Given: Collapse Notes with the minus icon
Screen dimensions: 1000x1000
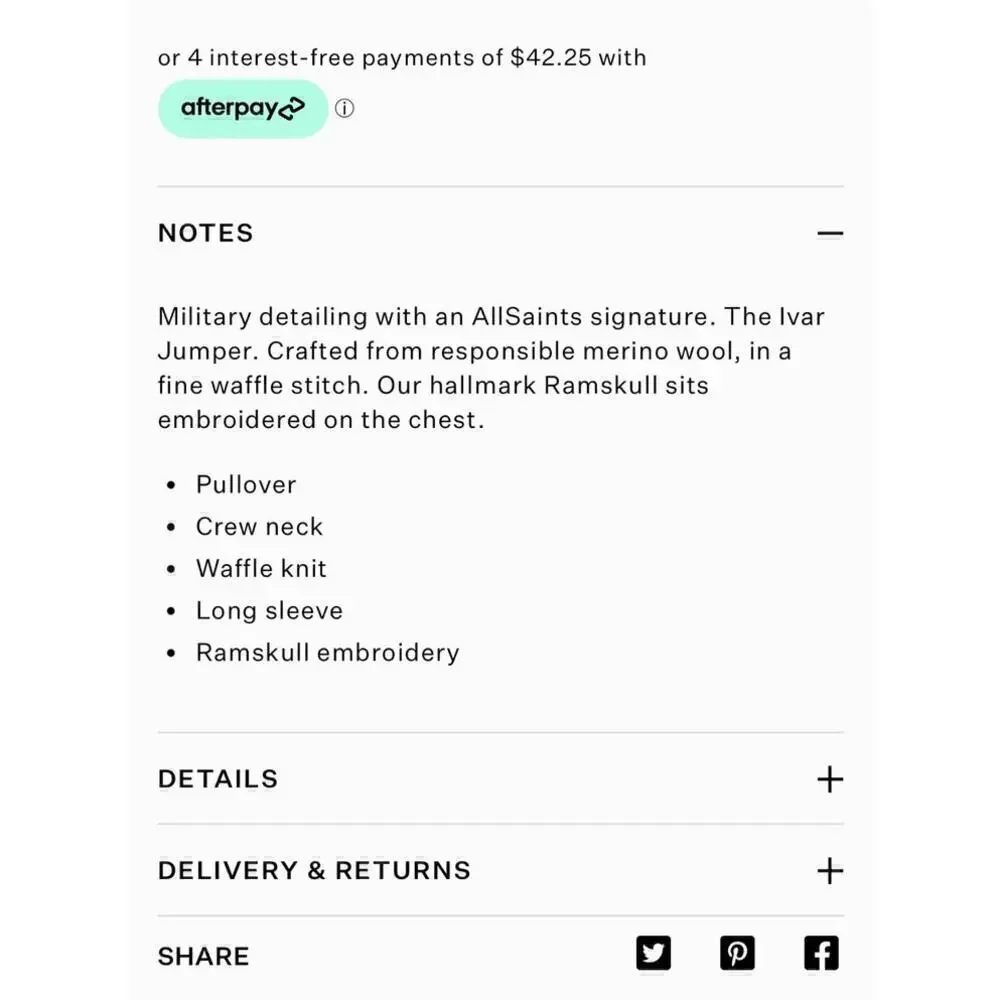Looking at the screenshot, I should coord(830,233).
